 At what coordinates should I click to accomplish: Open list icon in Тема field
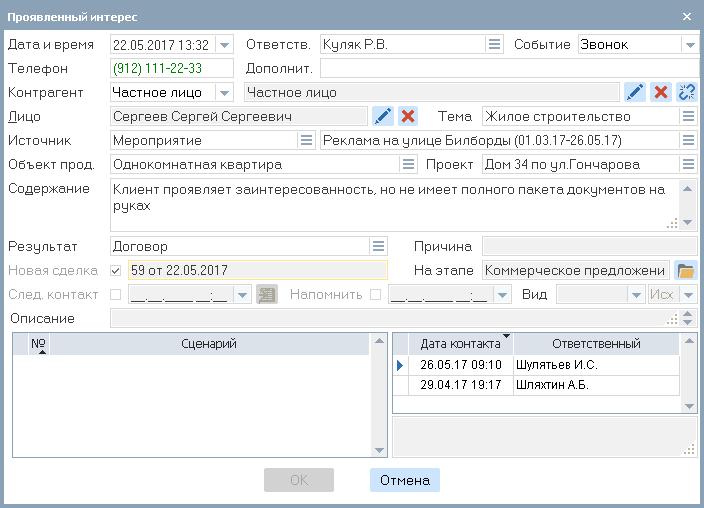pyautogui.click(x=688, y=117)
